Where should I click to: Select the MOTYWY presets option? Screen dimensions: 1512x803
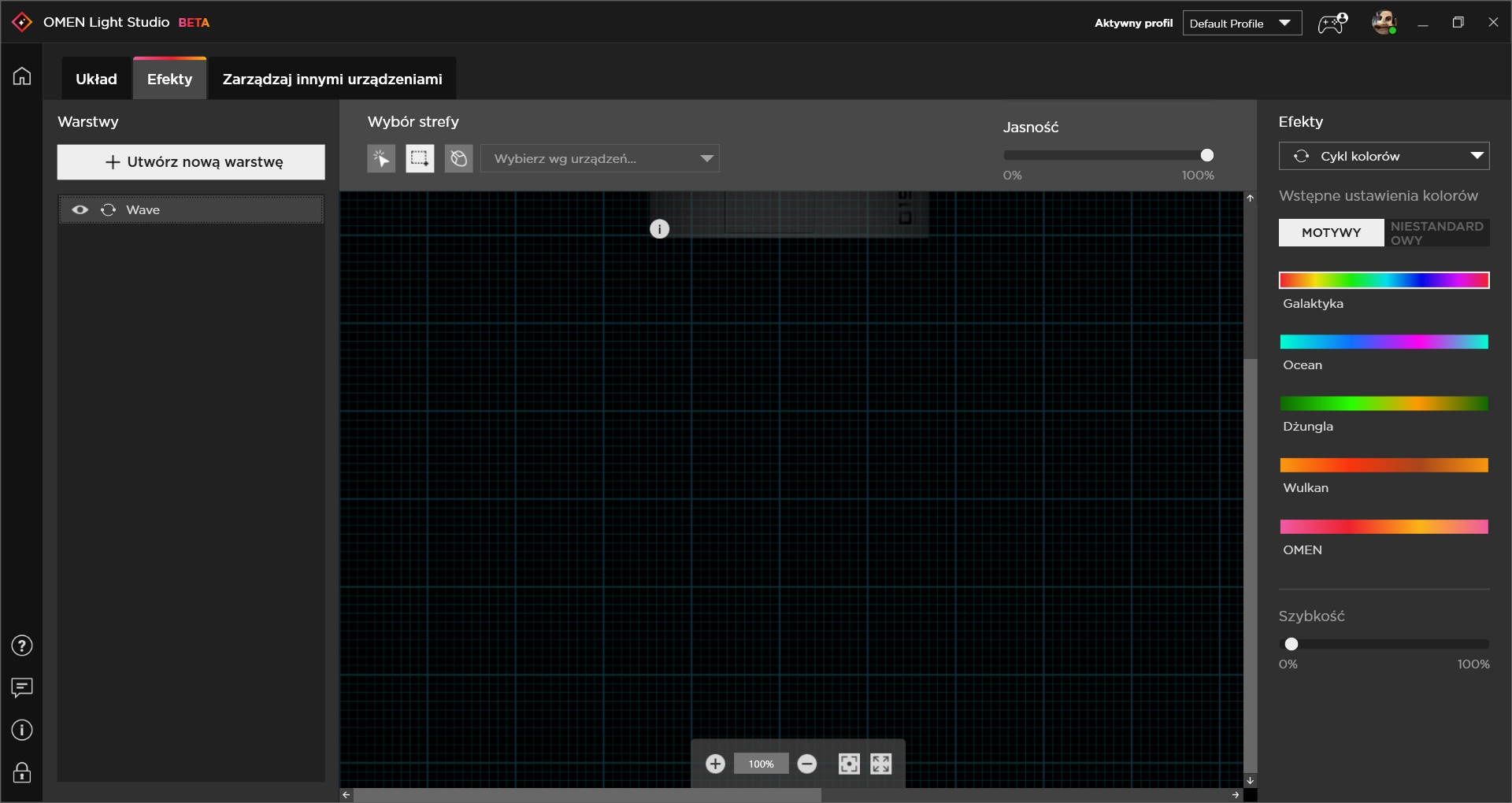pyautogui.click(x=1331, y=232)
